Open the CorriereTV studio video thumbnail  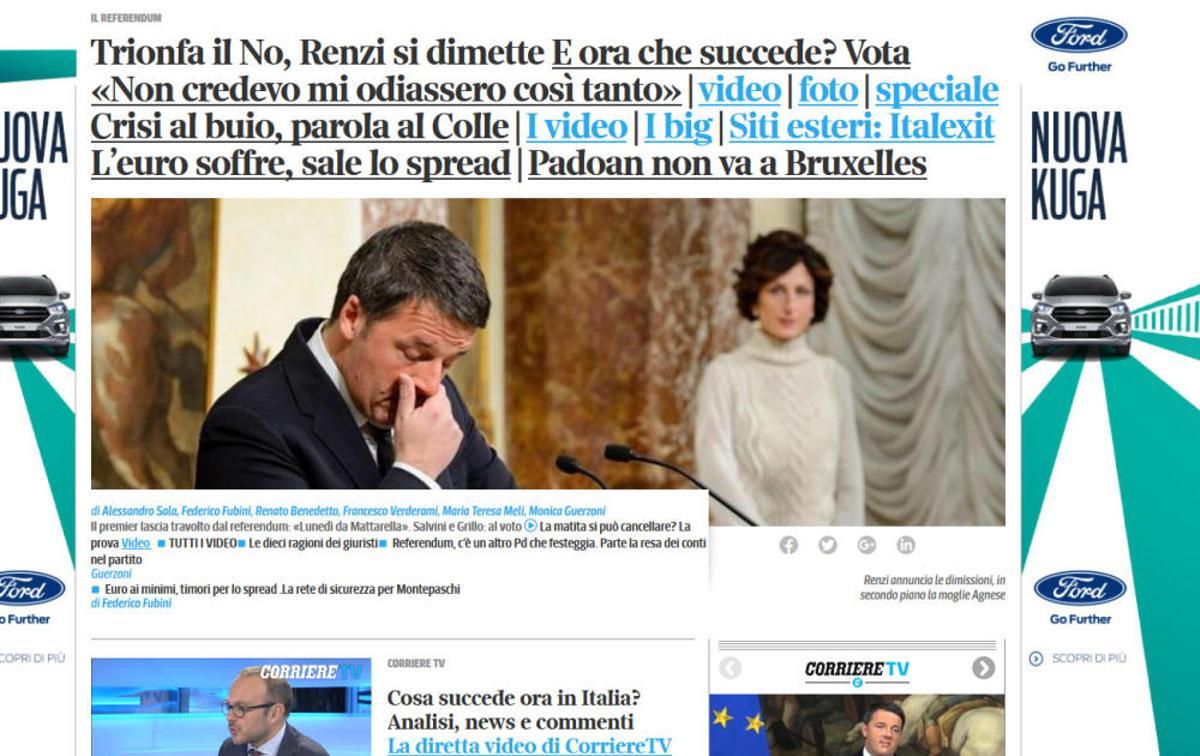231,706
